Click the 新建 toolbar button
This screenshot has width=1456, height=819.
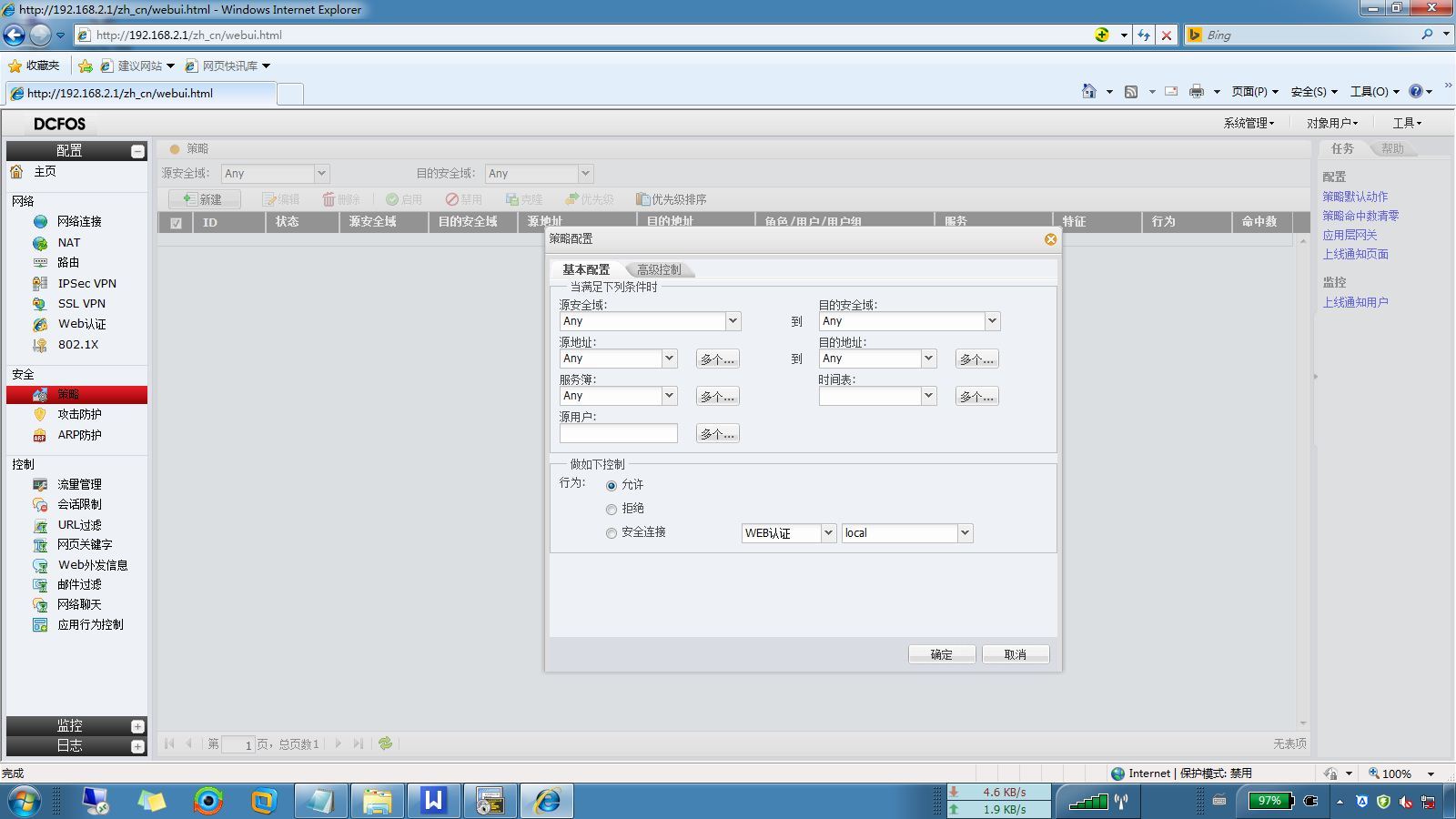(204, 199)
